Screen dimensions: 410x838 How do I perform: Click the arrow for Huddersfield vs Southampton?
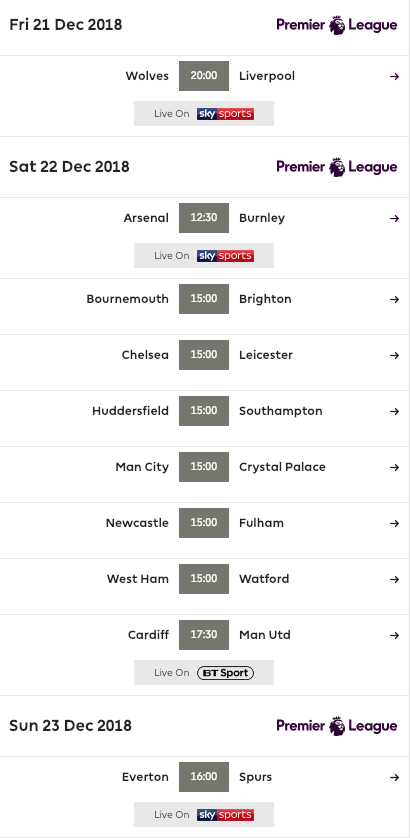pos(394,412)
